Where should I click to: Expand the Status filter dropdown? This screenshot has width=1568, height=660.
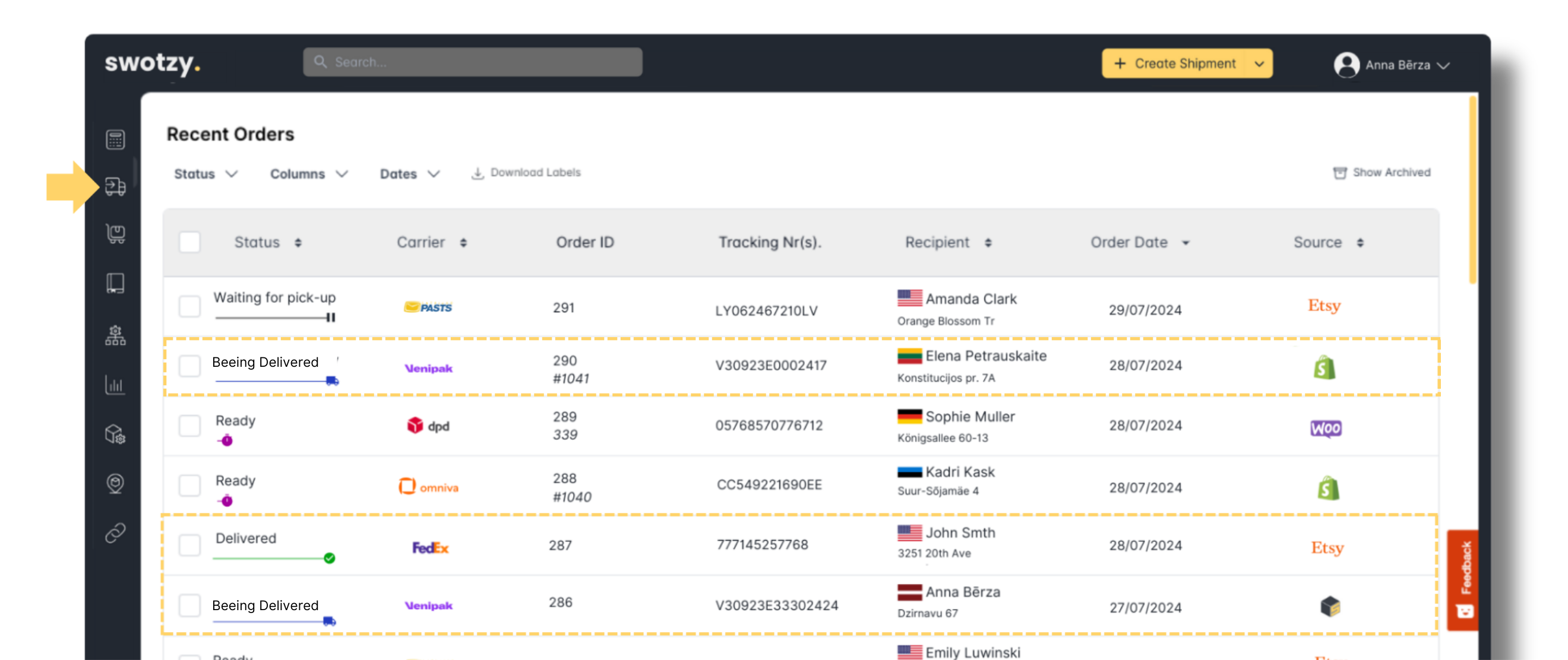pos(205,174)
